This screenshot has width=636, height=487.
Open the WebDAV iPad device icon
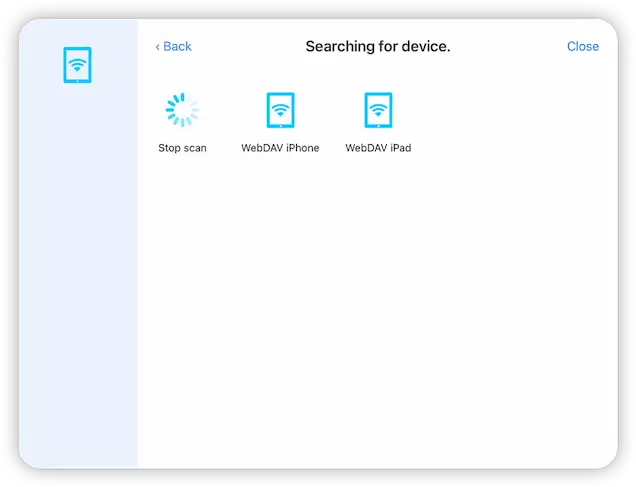(x=378, y=111)
